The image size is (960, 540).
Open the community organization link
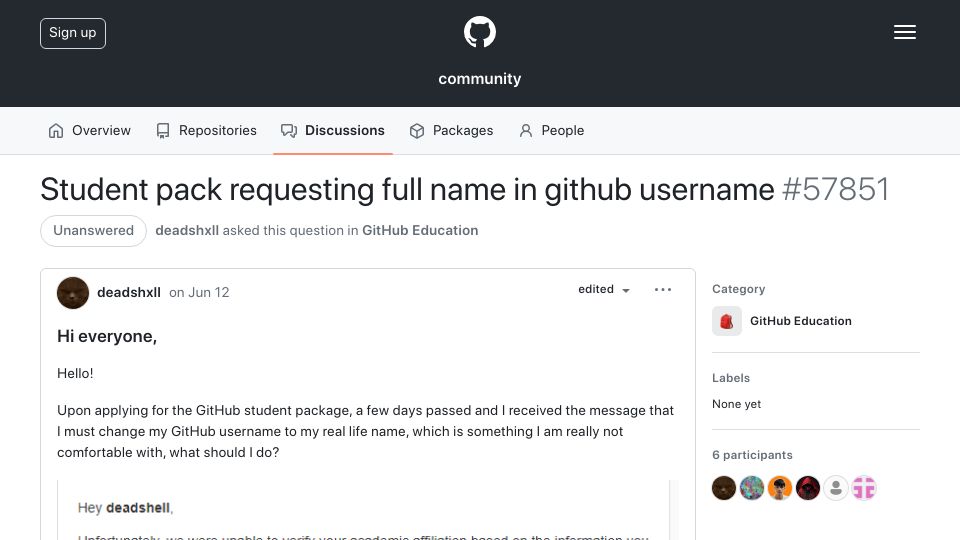pos(479,79)
